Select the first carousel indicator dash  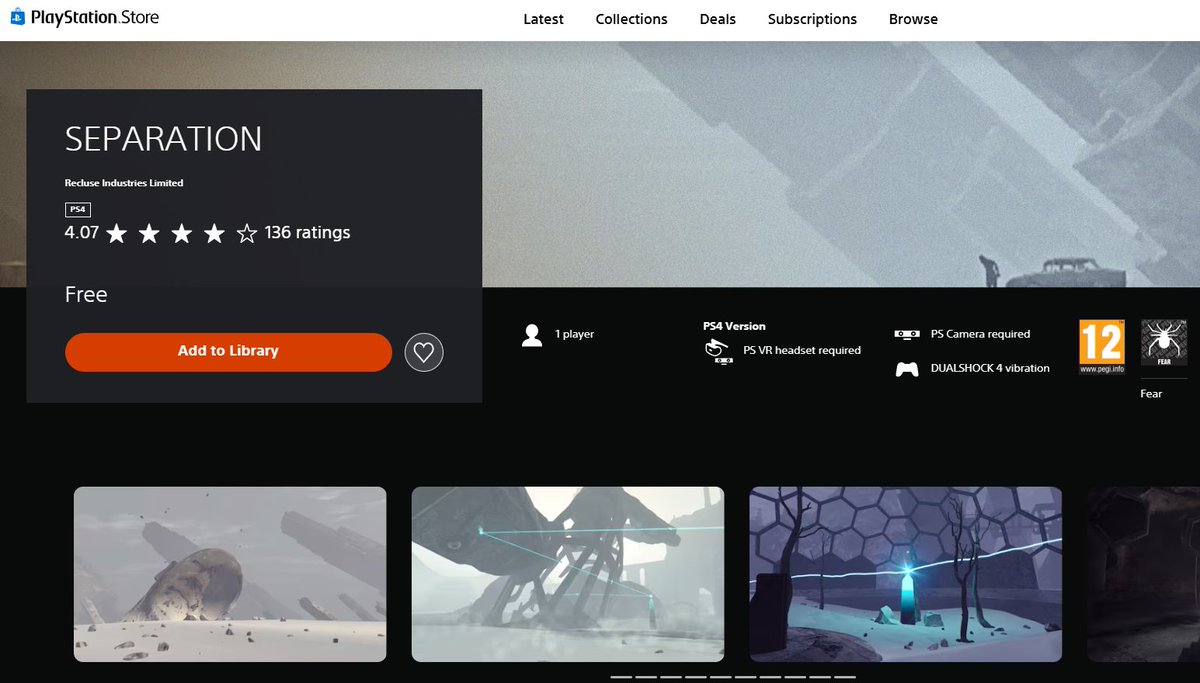[621, 677]
